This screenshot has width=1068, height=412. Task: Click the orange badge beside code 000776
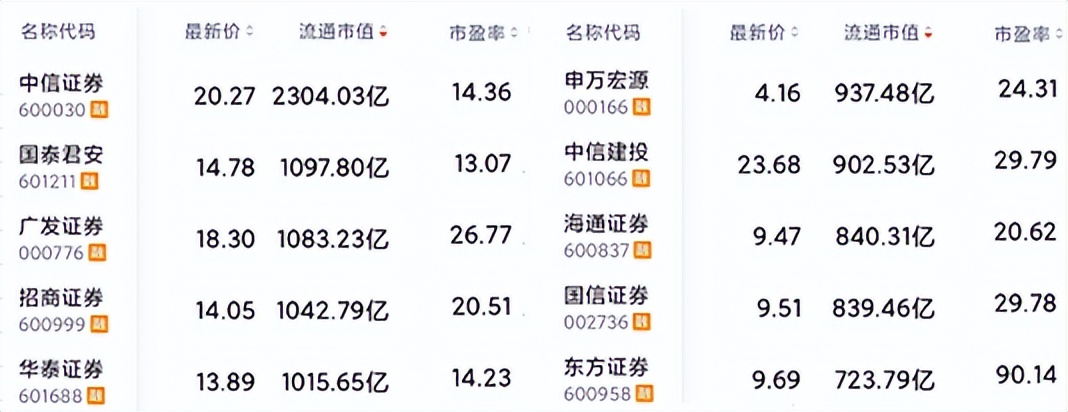99,253
